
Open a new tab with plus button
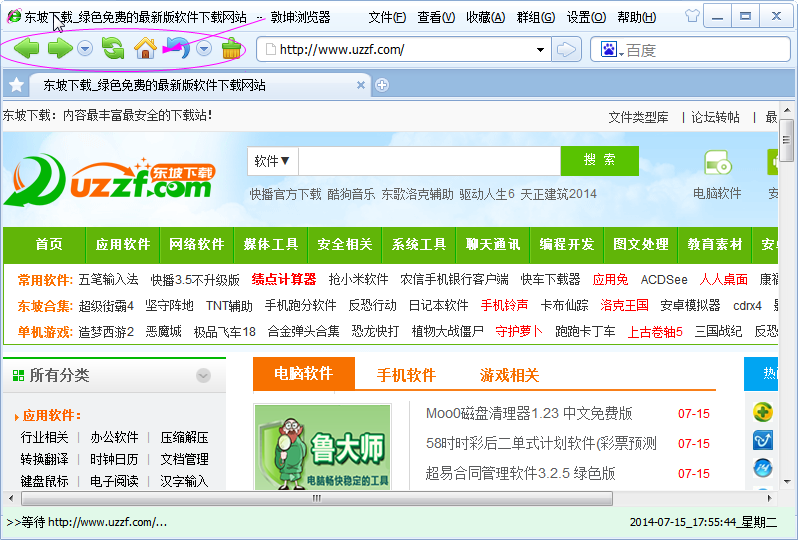pos(382,86)
